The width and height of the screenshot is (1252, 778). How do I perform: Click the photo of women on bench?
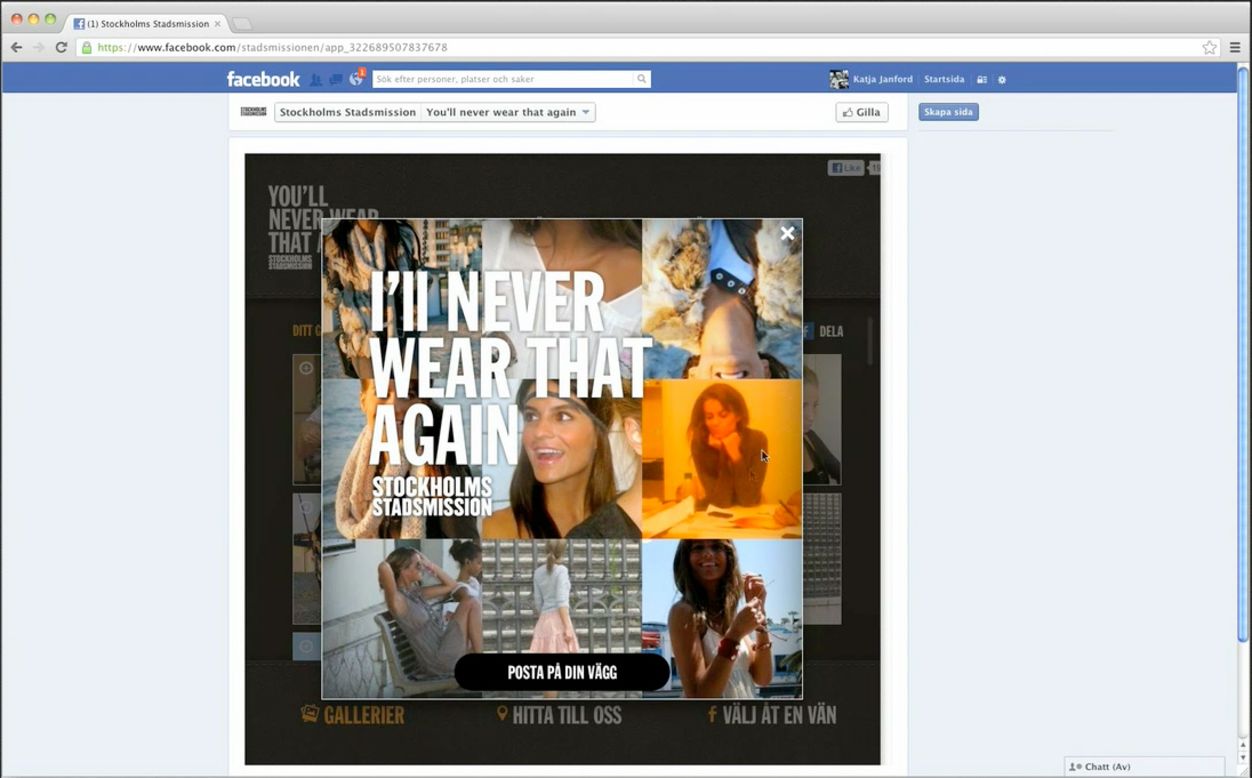[402, 618]
